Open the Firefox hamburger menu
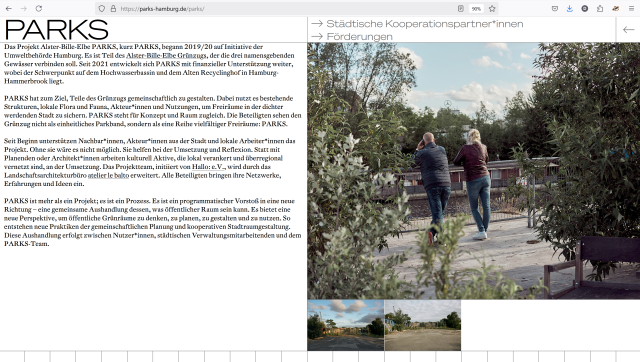The height and width of the screenshot is (362, 640). 631,9
